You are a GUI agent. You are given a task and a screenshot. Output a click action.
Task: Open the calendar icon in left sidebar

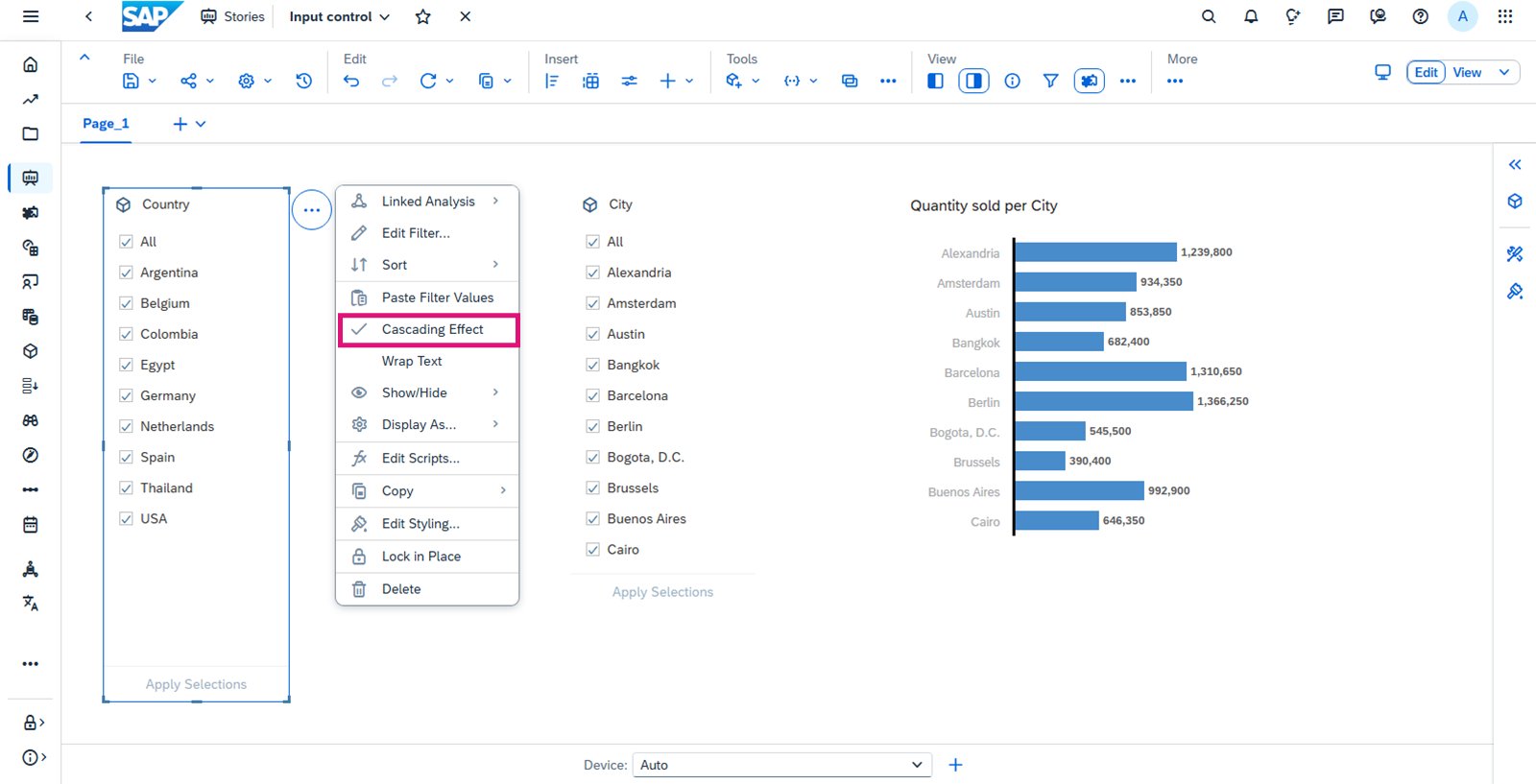[x=31, y=525]
